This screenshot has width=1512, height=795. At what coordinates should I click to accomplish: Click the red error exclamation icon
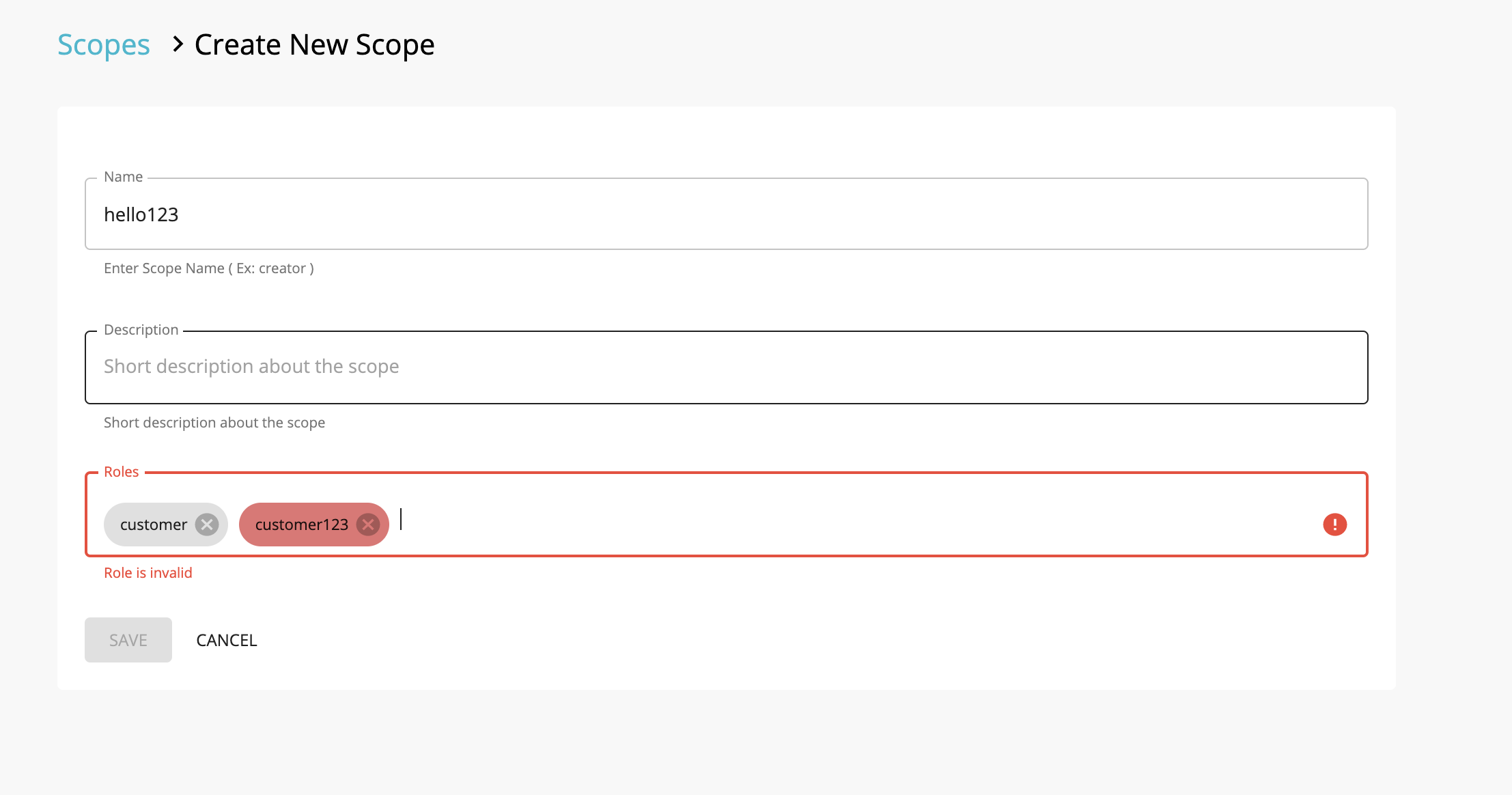coord(1334,524)
